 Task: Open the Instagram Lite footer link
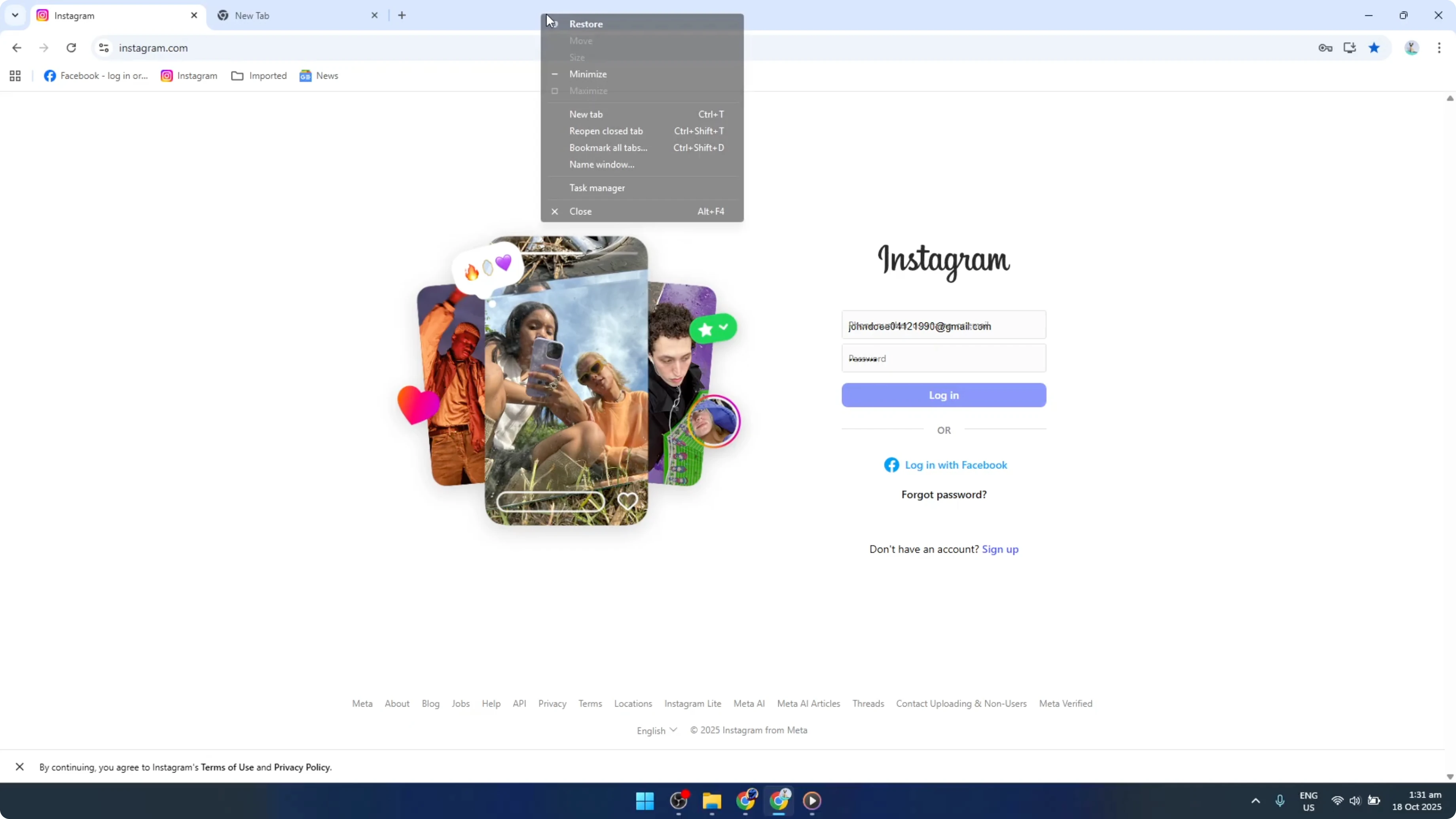[692, 704]
